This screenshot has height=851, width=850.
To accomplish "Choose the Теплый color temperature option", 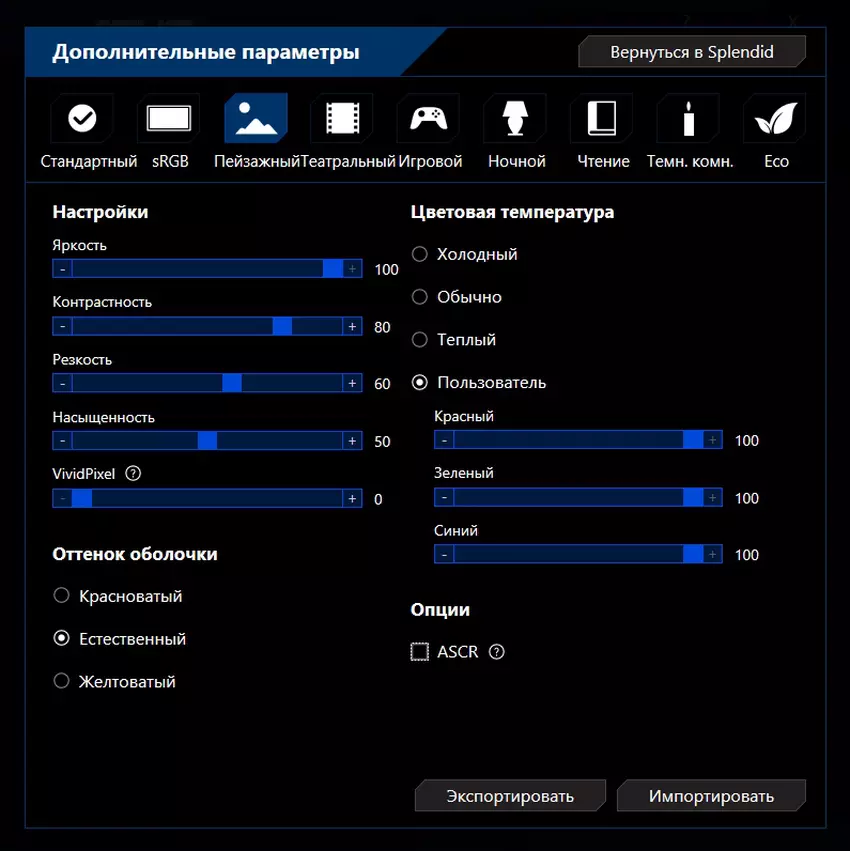I will (x=420, y=340).
